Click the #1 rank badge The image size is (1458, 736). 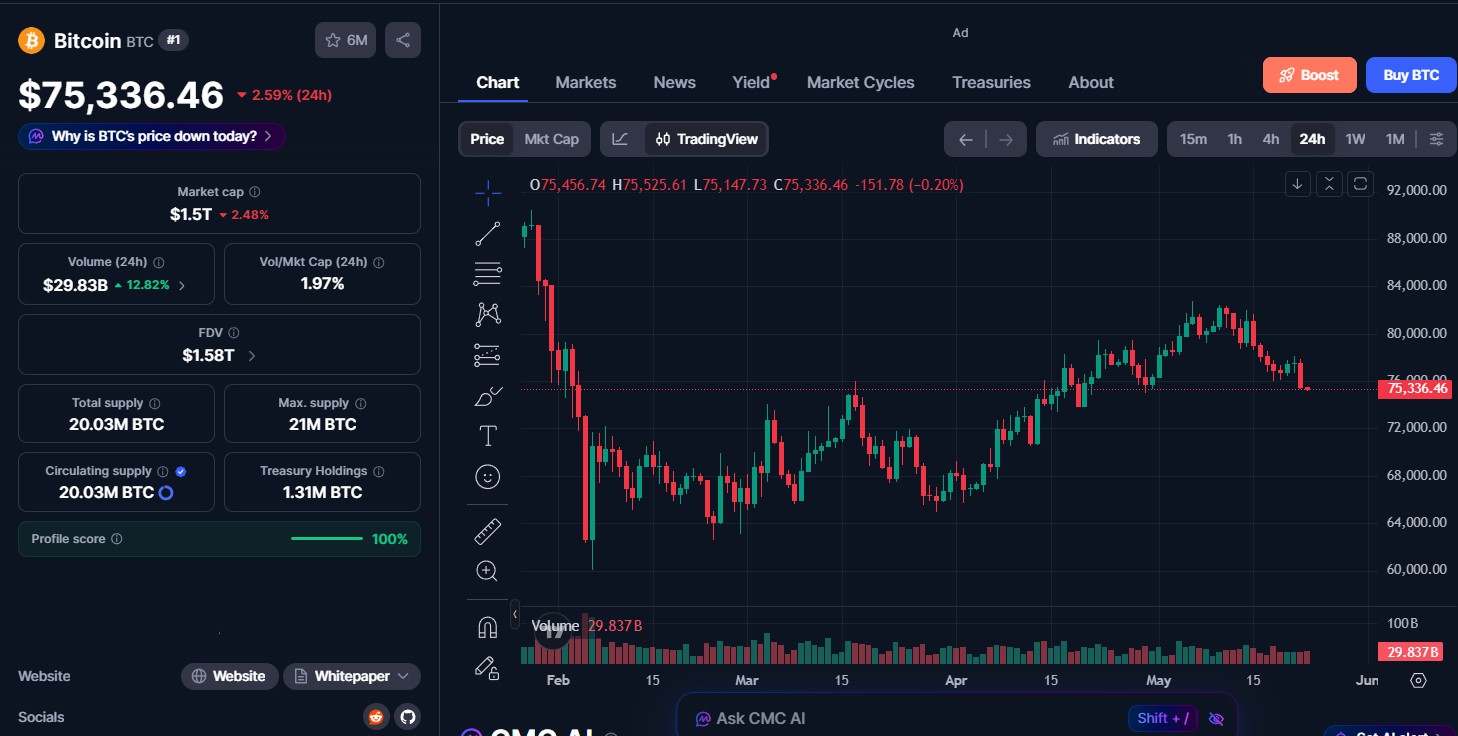pyautogui.click(x=174, y=40)
